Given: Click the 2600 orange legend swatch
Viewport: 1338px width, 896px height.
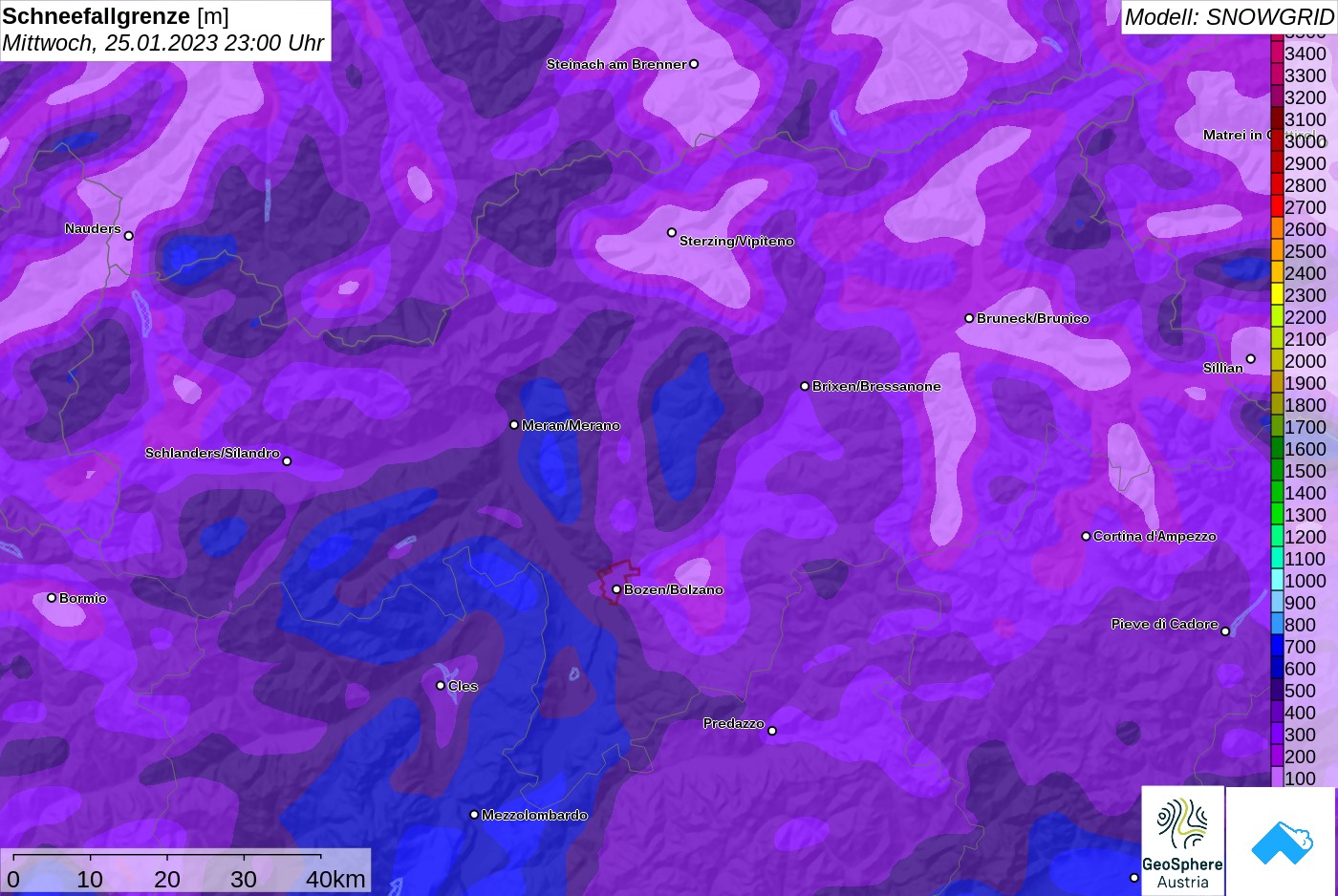Looking at the screenshot, I should 1277,228.
